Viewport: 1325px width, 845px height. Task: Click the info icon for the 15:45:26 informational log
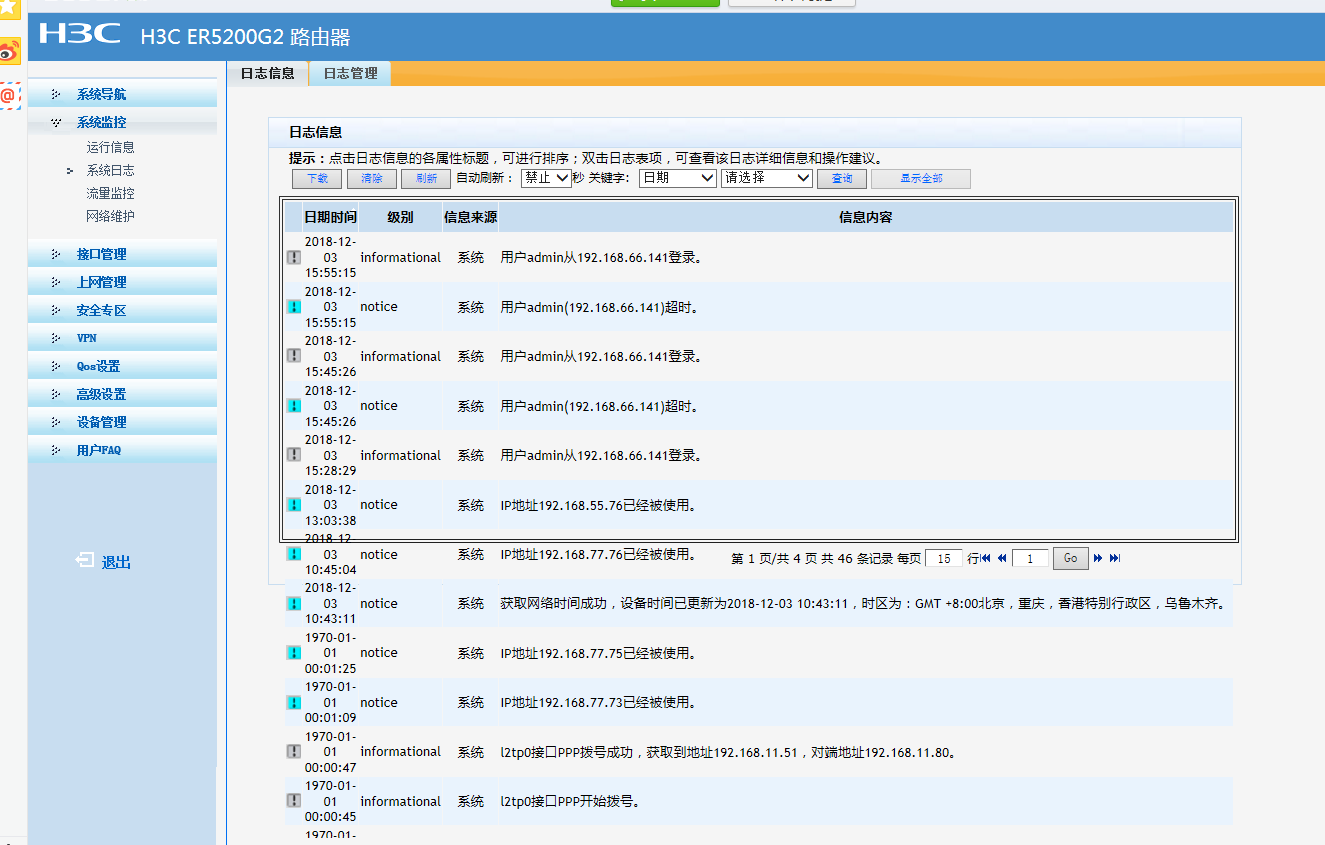click(294, 356)
